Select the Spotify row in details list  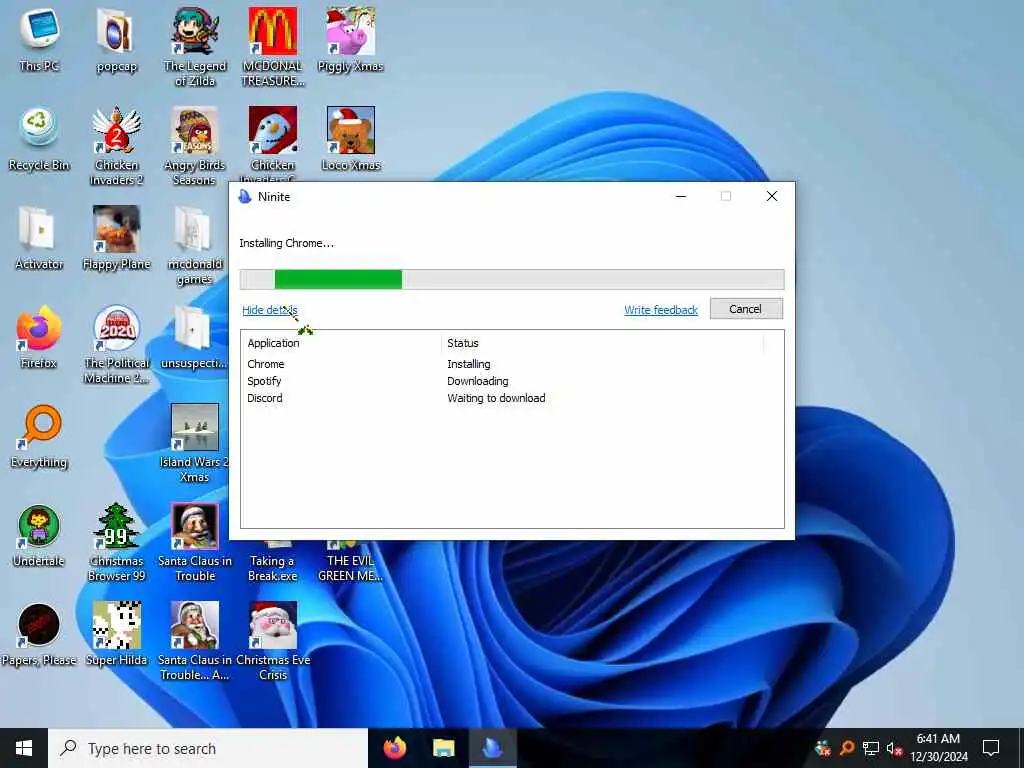pyautogui.click(x=512, y=381)
